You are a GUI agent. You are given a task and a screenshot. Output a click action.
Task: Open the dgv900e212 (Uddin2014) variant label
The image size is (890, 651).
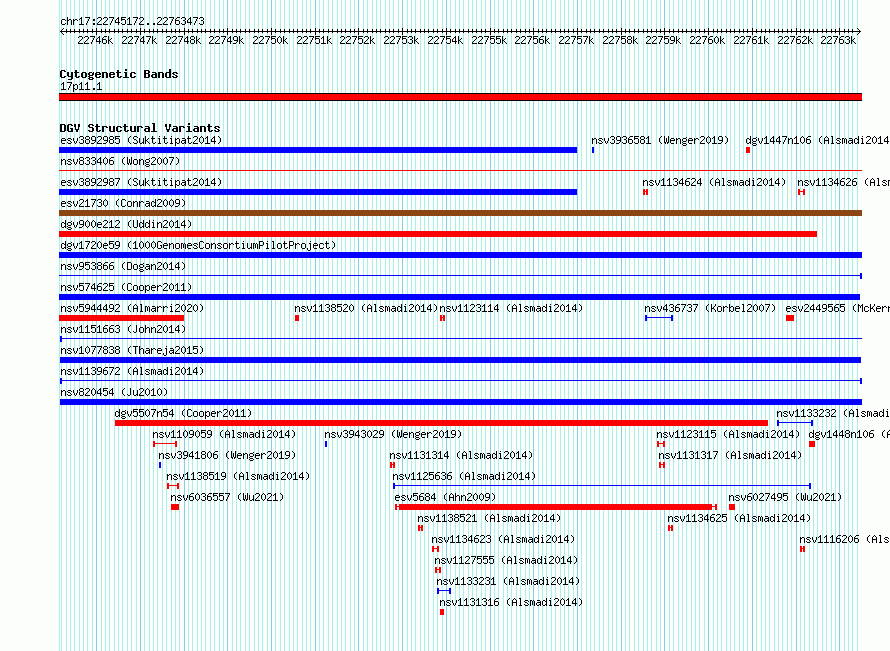click(126, 224)
